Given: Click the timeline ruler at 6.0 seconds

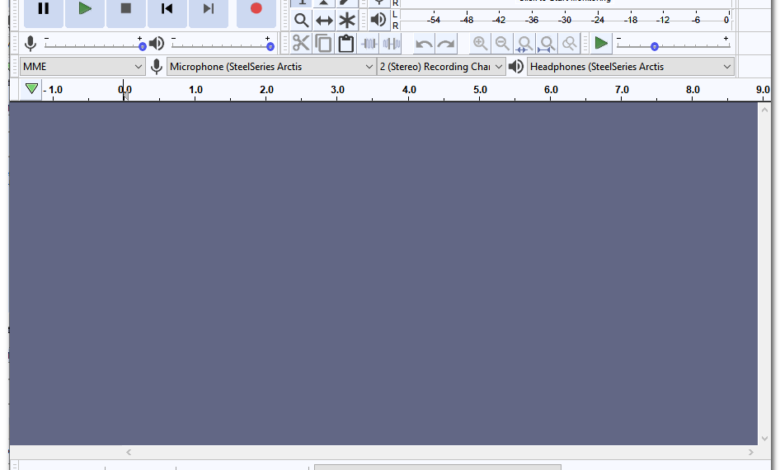Looking at the screenshot, I should pos(551,90).
